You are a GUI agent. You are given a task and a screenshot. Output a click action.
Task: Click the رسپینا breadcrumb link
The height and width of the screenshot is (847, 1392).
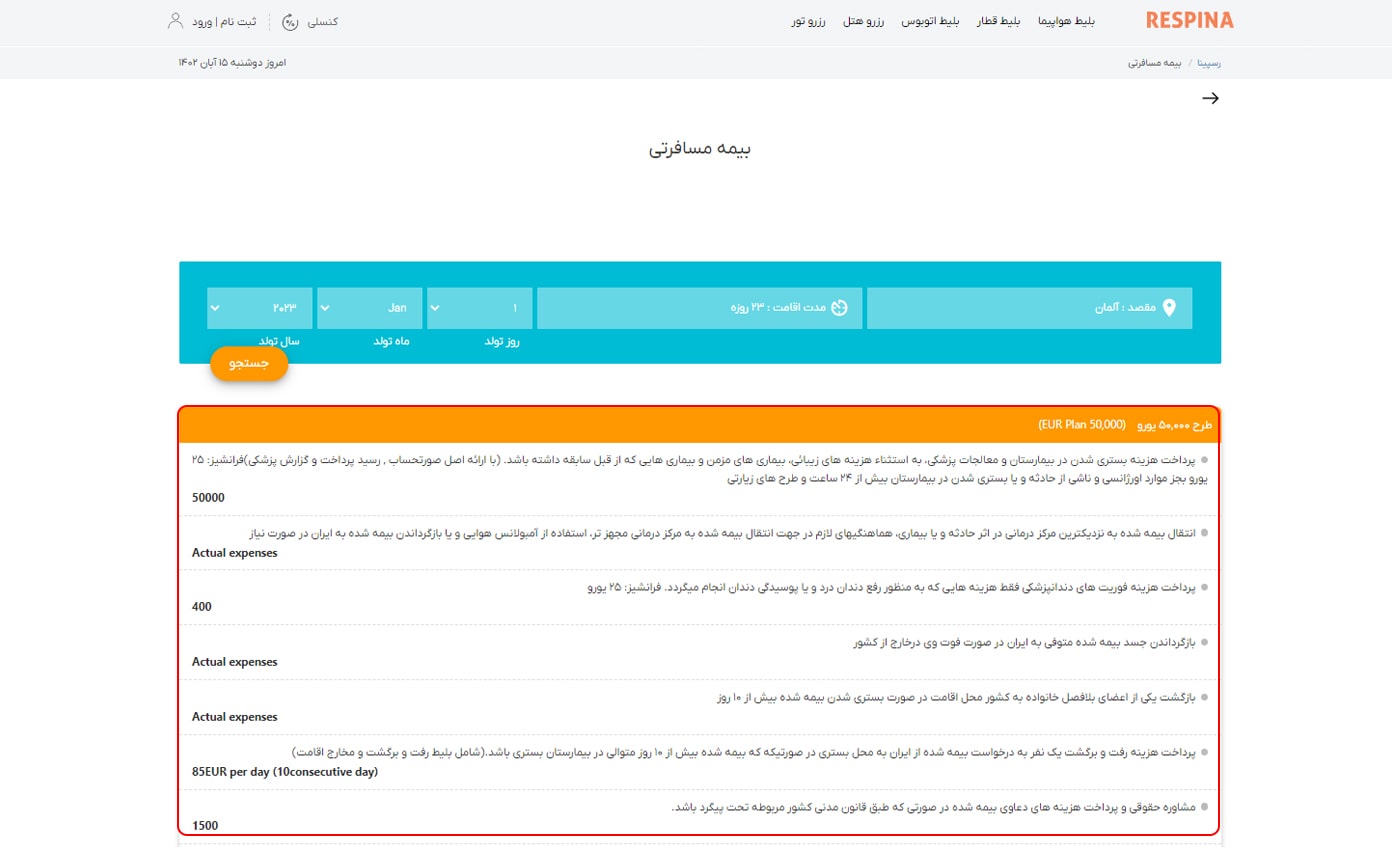point(1209,61)
